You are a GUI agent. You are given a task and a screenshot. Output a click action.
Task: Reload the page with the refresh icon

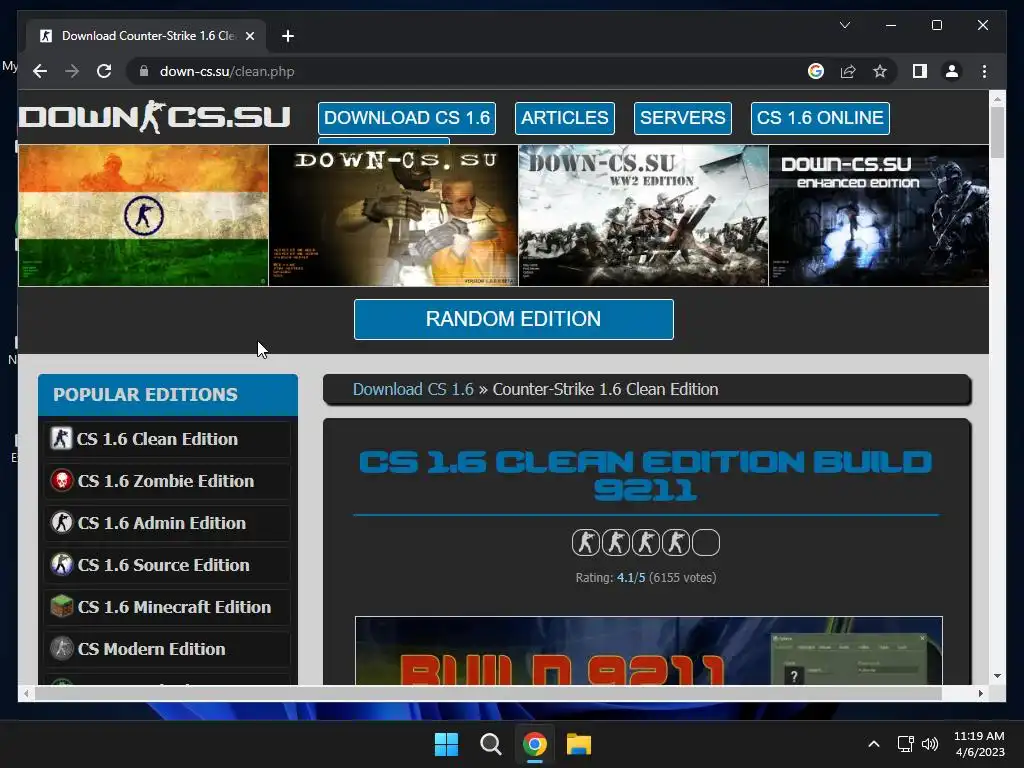coord(104,71)
